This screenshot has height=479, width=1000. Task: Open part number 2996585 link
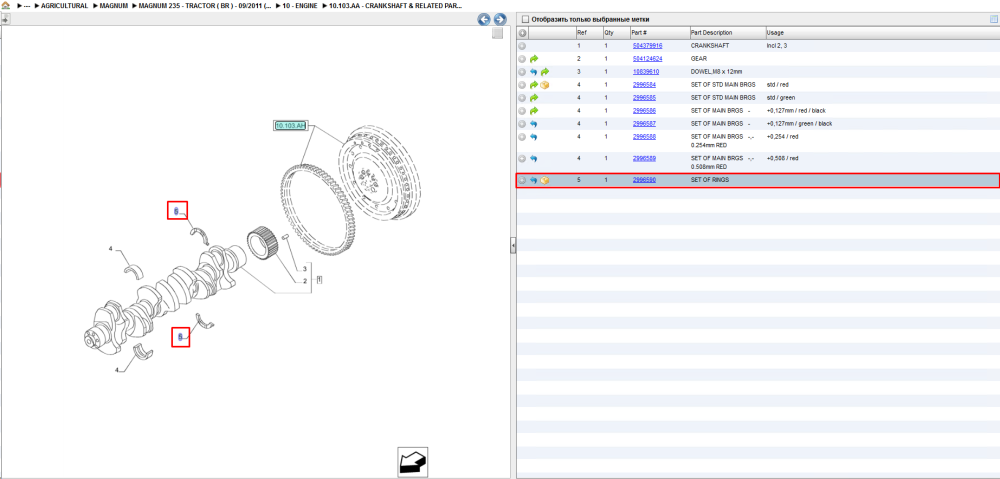(644, 98)
